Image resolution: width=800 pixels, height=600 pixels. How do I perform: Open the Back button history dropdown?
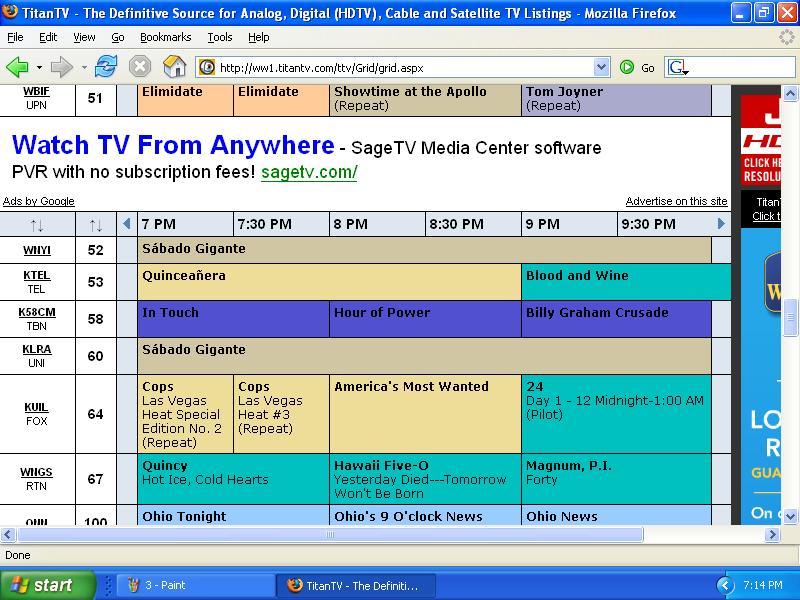[x=39, y=67]
